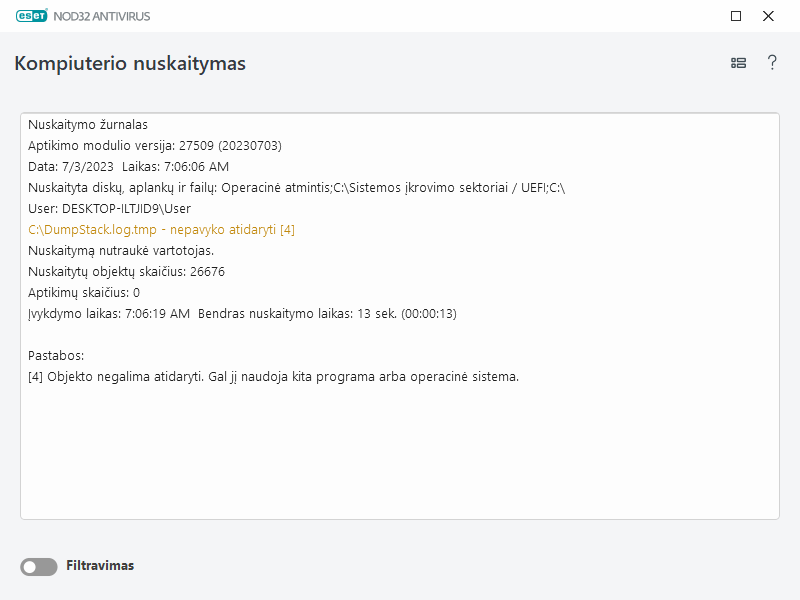Click the ESET logo in the title bar
The width and height of the screenshot is (800, 600).
(30, 16)
